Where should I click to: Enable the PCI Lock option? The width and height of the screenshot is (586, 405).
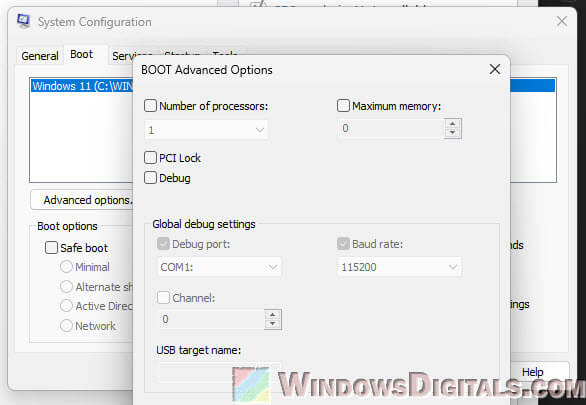tap(150, 158)
